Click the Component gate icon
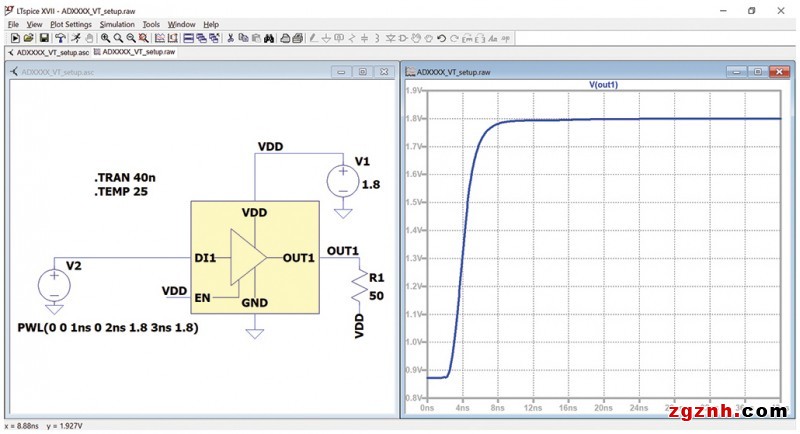This screenshot has height=434, width=800. (x=403, y=38)
